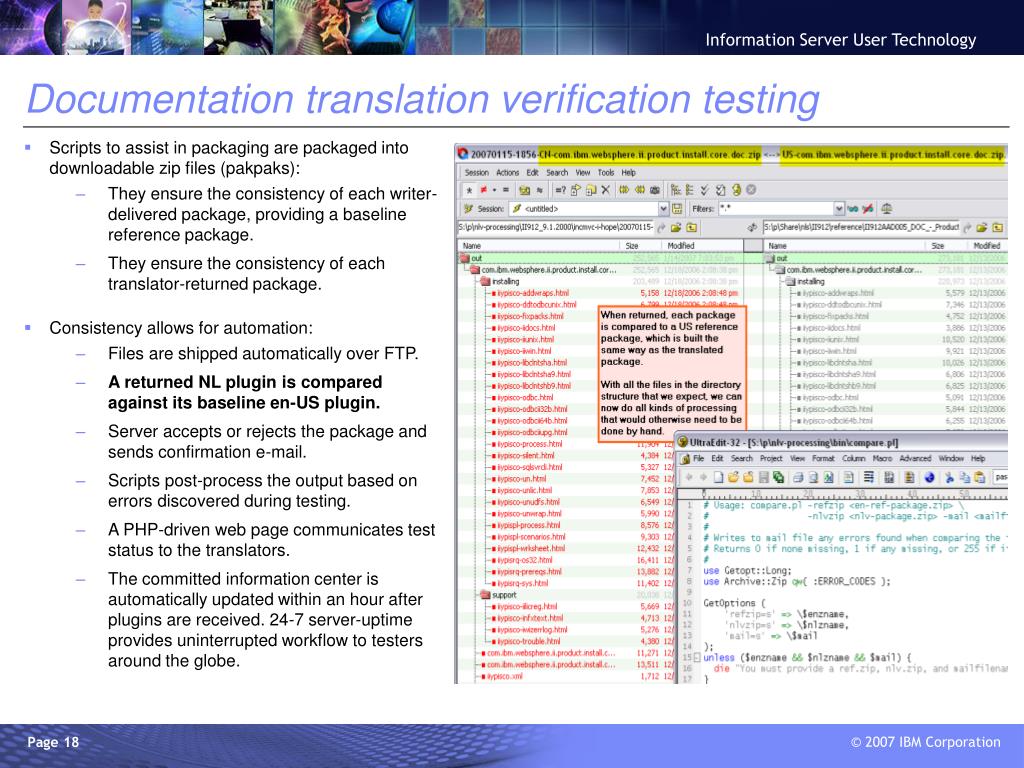Open the Filters dropdown showing '*.*'

pyautogui.click(x=839, y=209)
